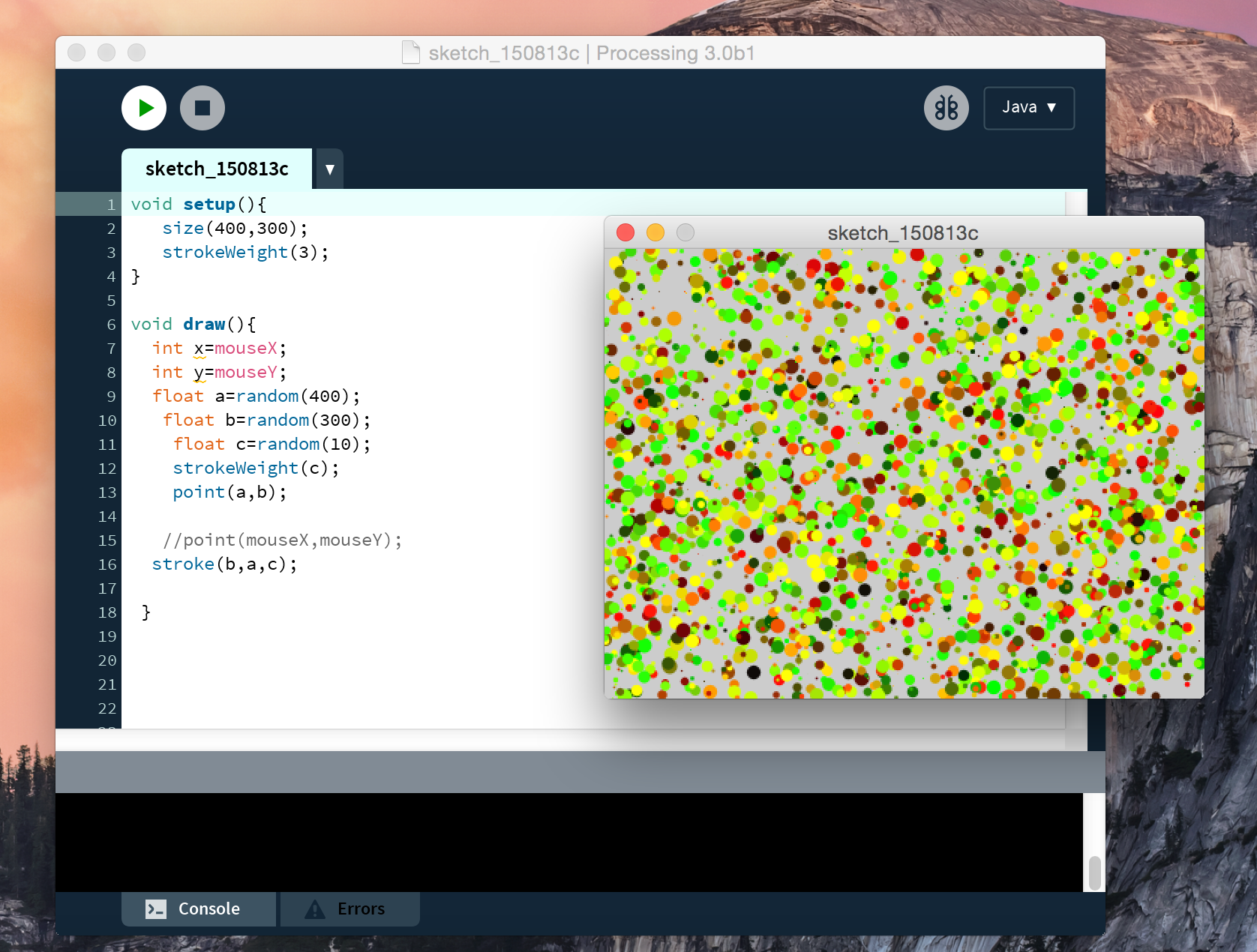The height and width of the screenshot is (952, 1257).
Task: Click line number 6 in the gutter
Action: tap(111, 325)
